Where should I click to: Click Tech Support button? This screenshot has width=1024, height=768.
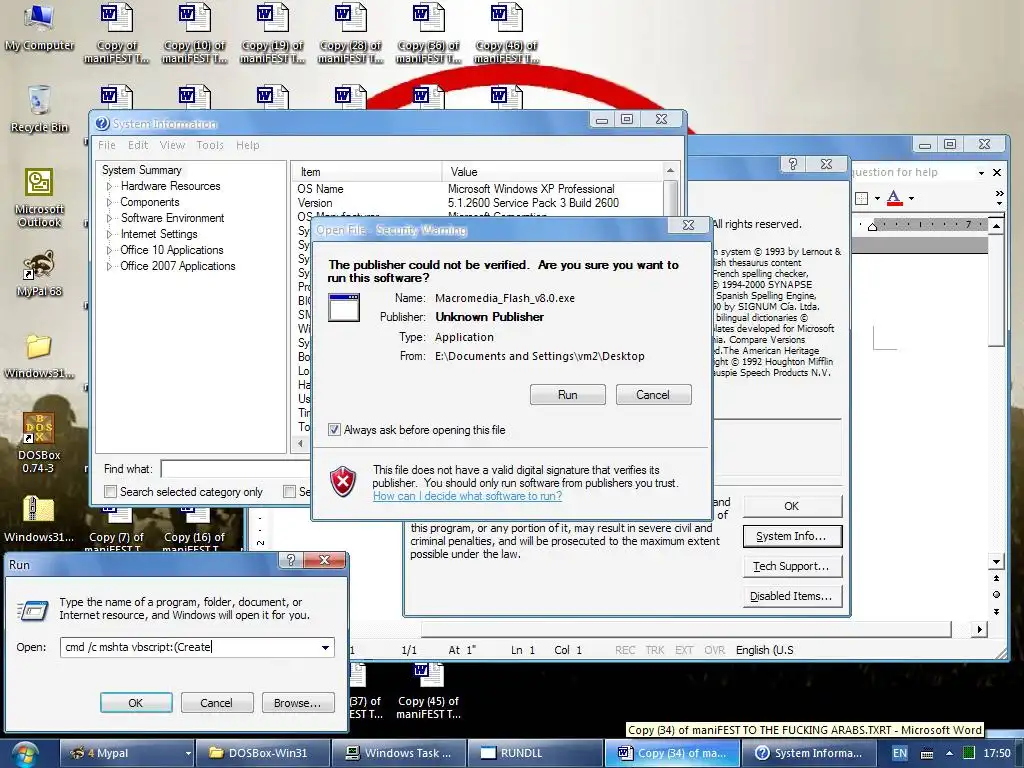point(792,566)
